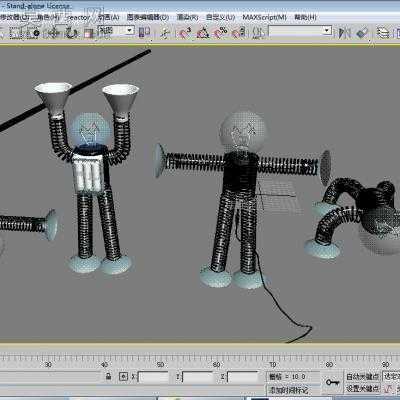Click frame 70 on the timeline
400x400 pixels.
pos(273,365)
